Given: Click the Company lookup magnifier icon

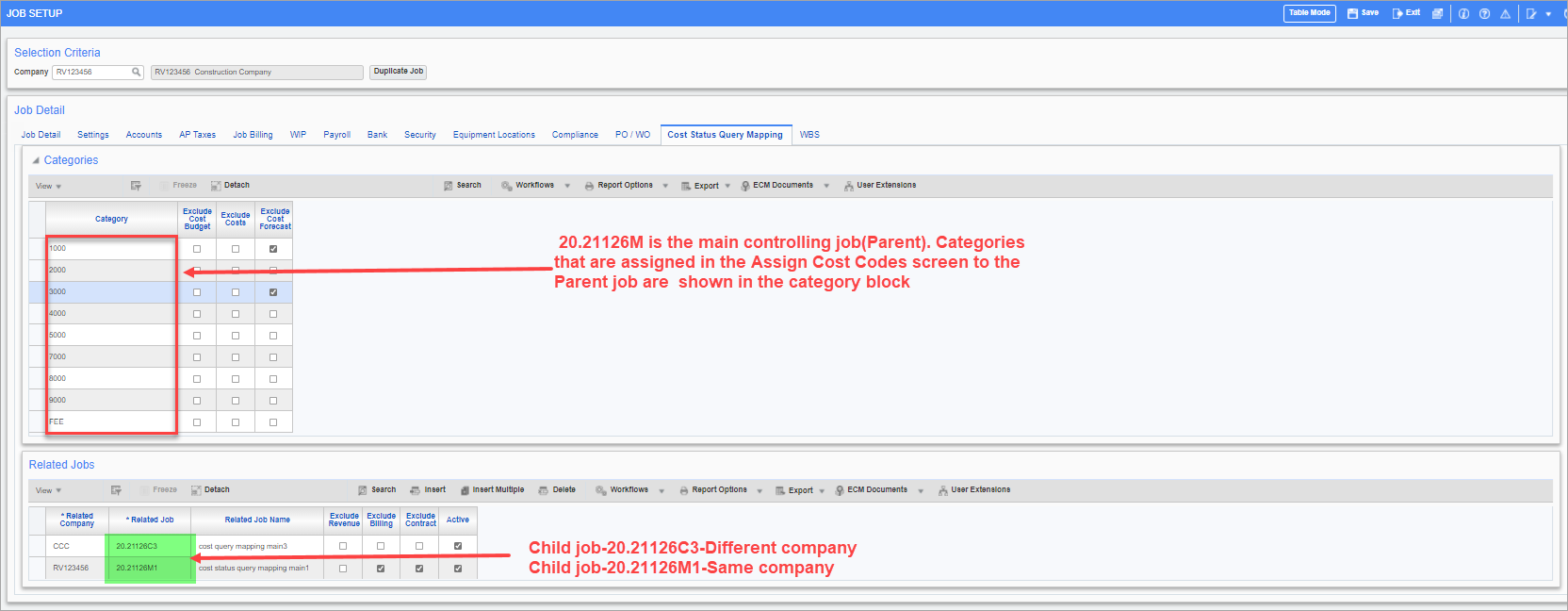Looking at the screenshot, I should 136,72.
